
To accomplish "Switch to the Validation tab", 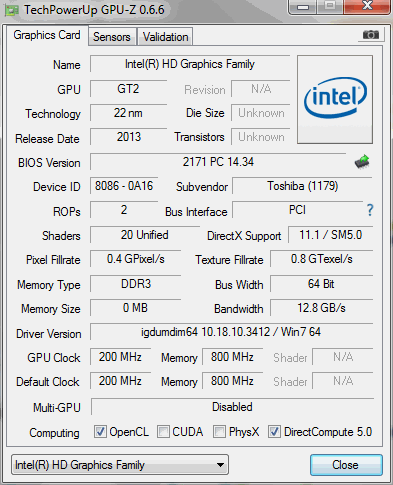I will 165,37.
